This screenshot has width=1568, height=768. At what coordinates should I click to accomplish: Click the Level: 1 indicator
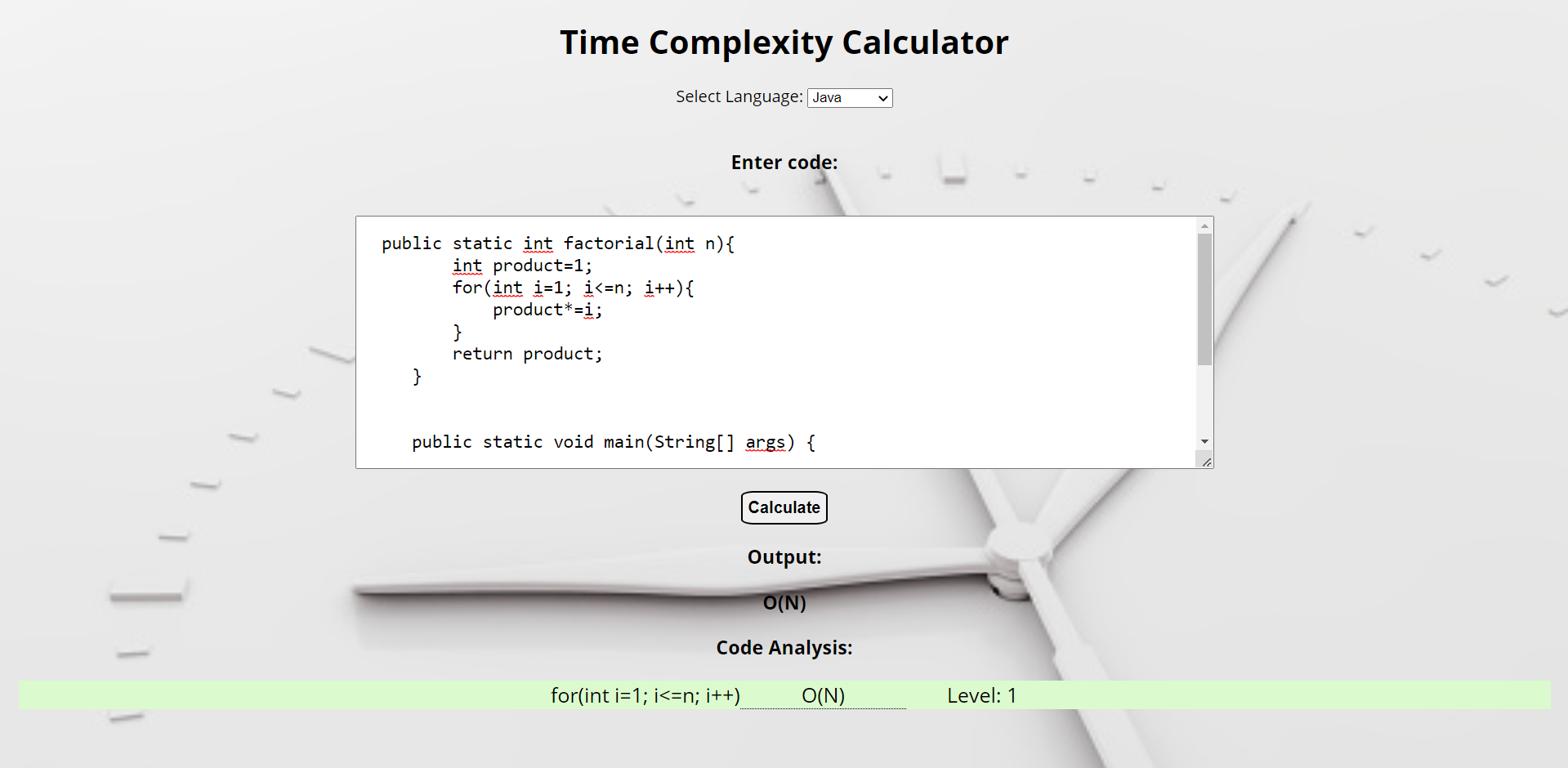981,695
